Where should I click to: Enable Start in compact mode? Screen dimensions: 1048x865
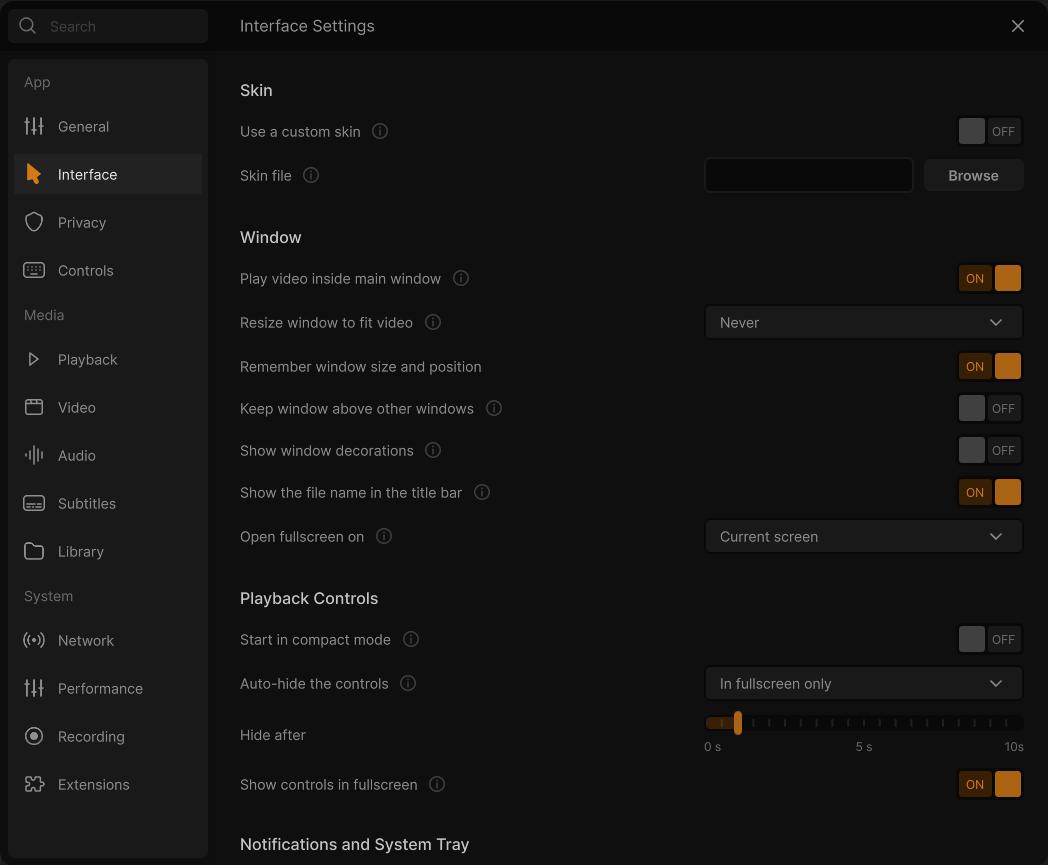pos(990,640)
